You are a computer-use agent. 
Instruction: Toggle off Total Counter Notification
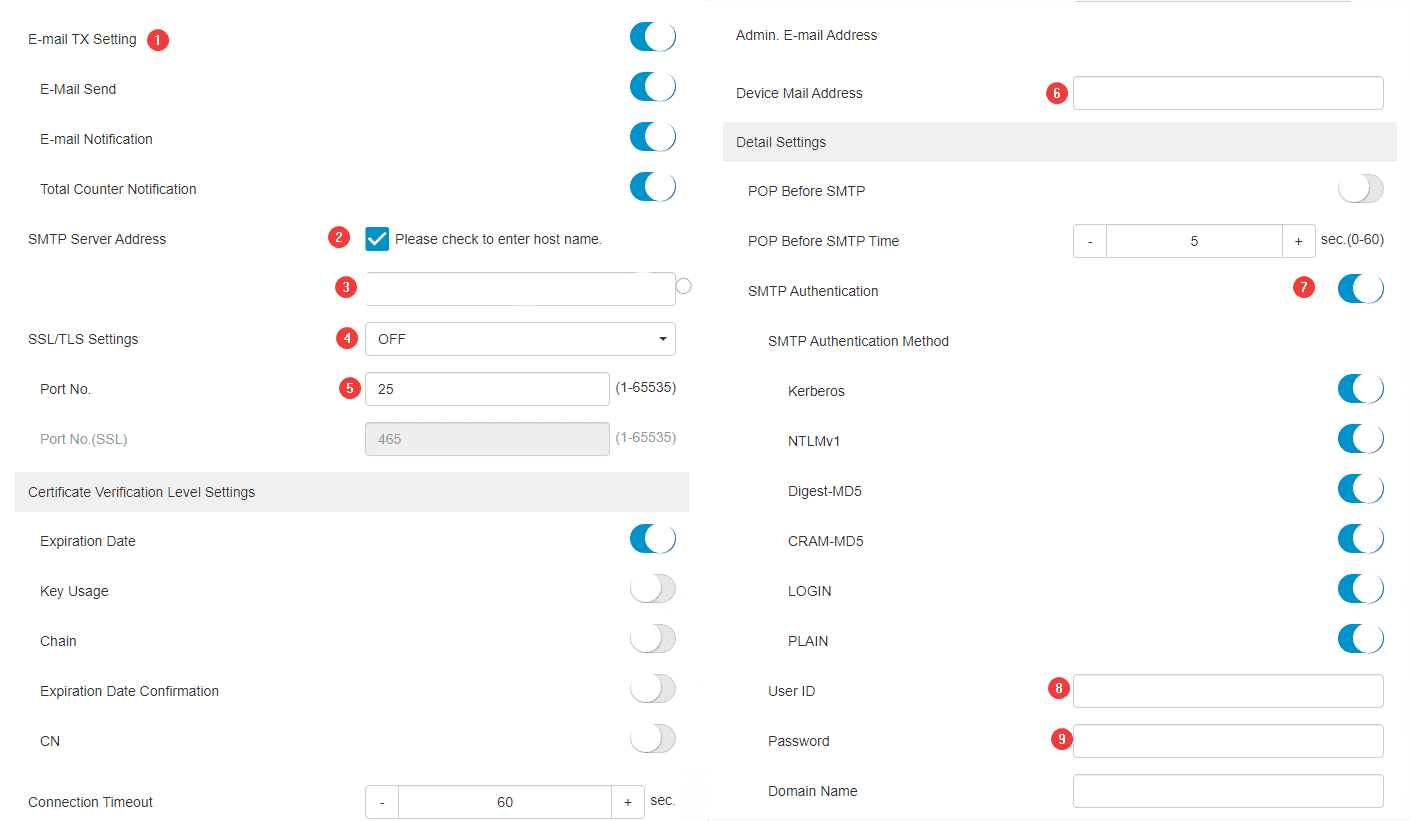pyautogui.click(x=652, y=186)
